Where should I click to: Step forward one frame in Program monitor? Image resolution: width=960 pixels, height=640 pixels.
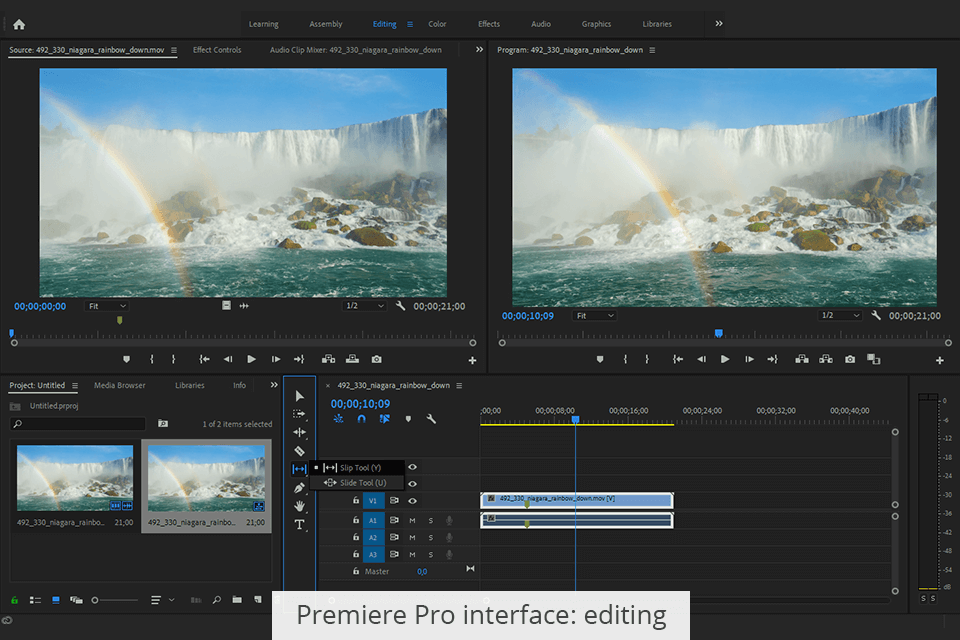click(x=749, y=360)
